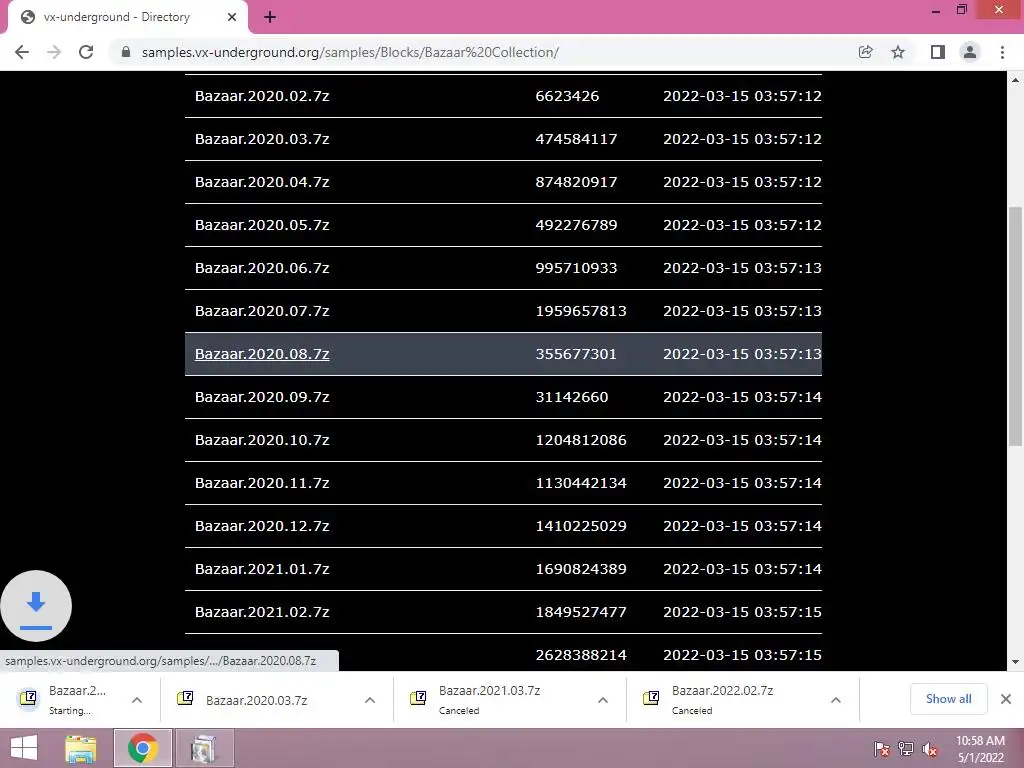Click the file size 6623426
The width and height of the screenshot is (1024, 768).
(x=567, y=96)
